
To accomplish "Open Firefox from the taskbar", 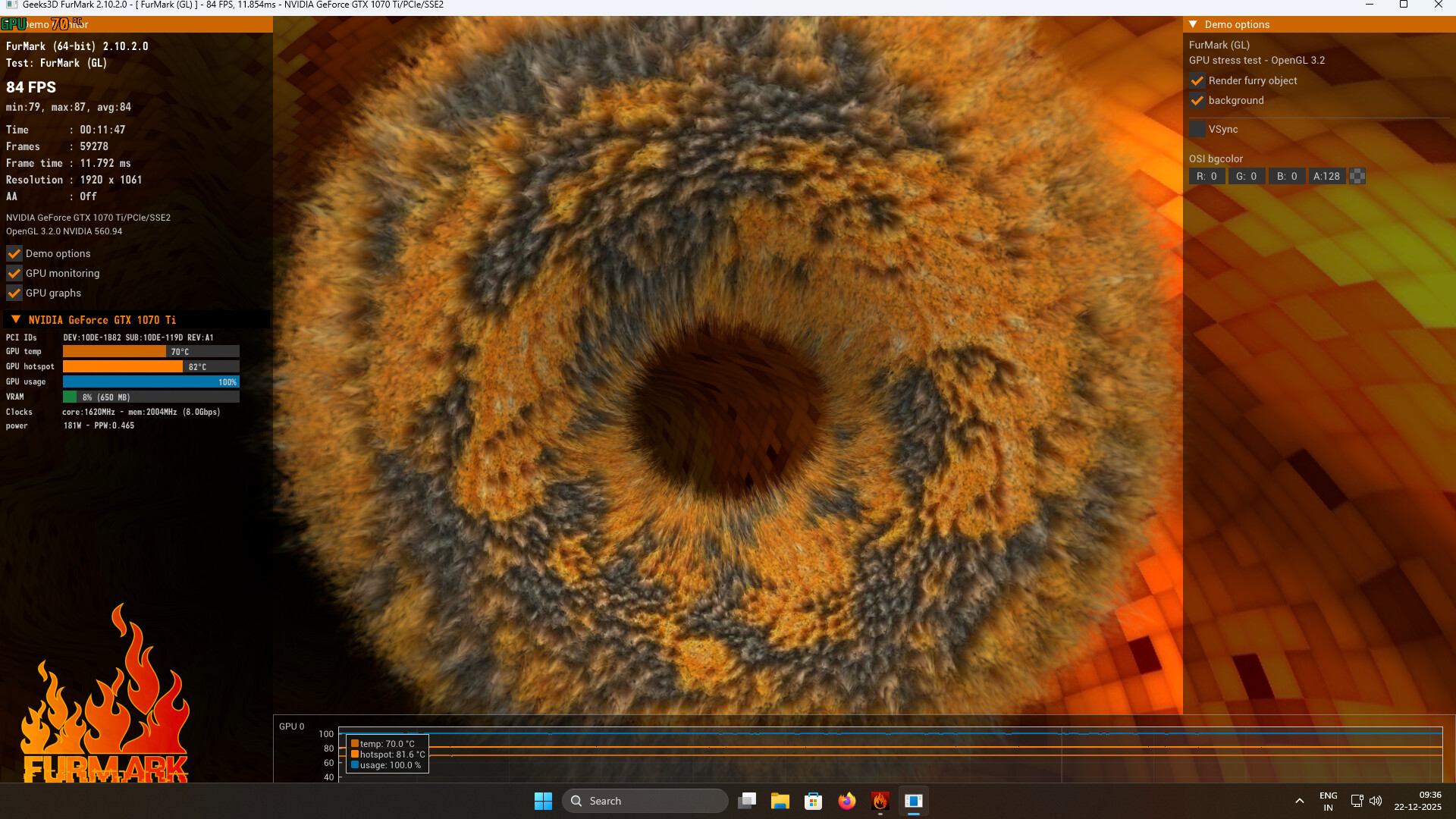I will (846, 801).
